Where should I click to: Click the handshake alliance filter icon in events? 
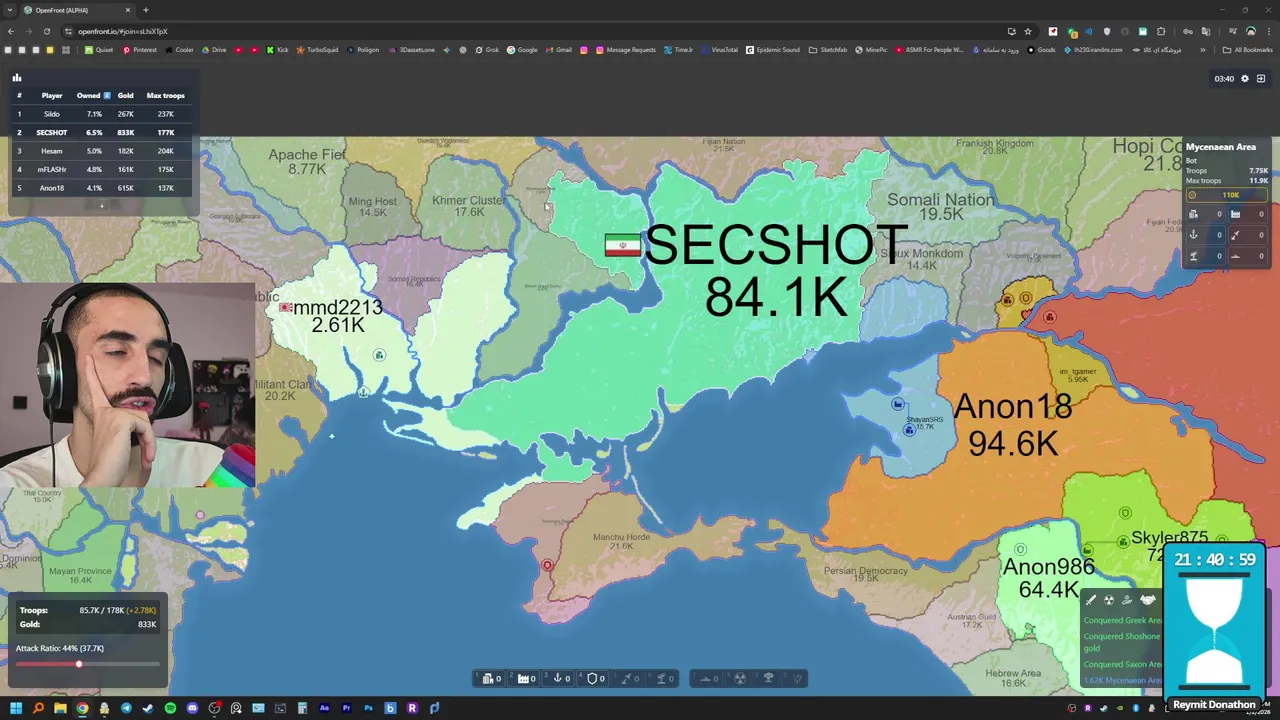[1148, 600]
